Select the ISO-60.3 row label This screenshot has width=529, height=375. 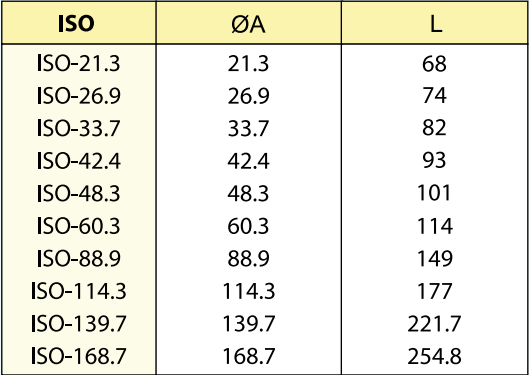point(79,225)
